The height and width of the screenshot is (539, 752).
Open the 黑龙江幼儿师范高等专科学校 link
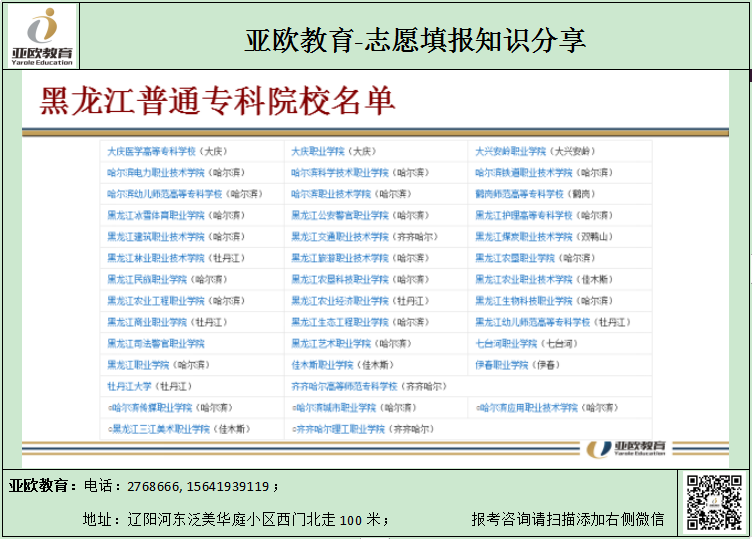click(532, 322)
